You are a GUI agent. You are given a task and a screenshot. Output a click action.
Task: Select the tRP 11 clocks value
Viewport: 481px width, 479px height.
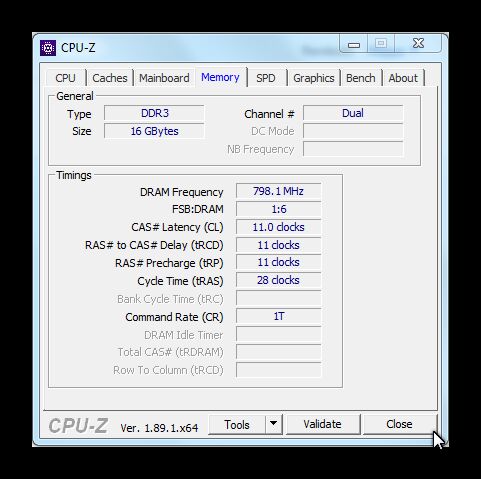coord(278,262)
